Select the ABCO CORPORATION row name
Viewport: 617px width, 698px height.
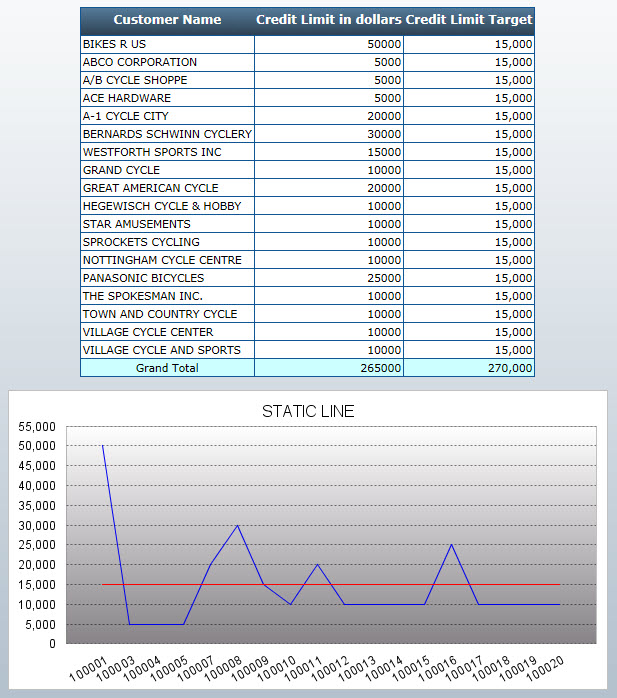coord(167,62)
